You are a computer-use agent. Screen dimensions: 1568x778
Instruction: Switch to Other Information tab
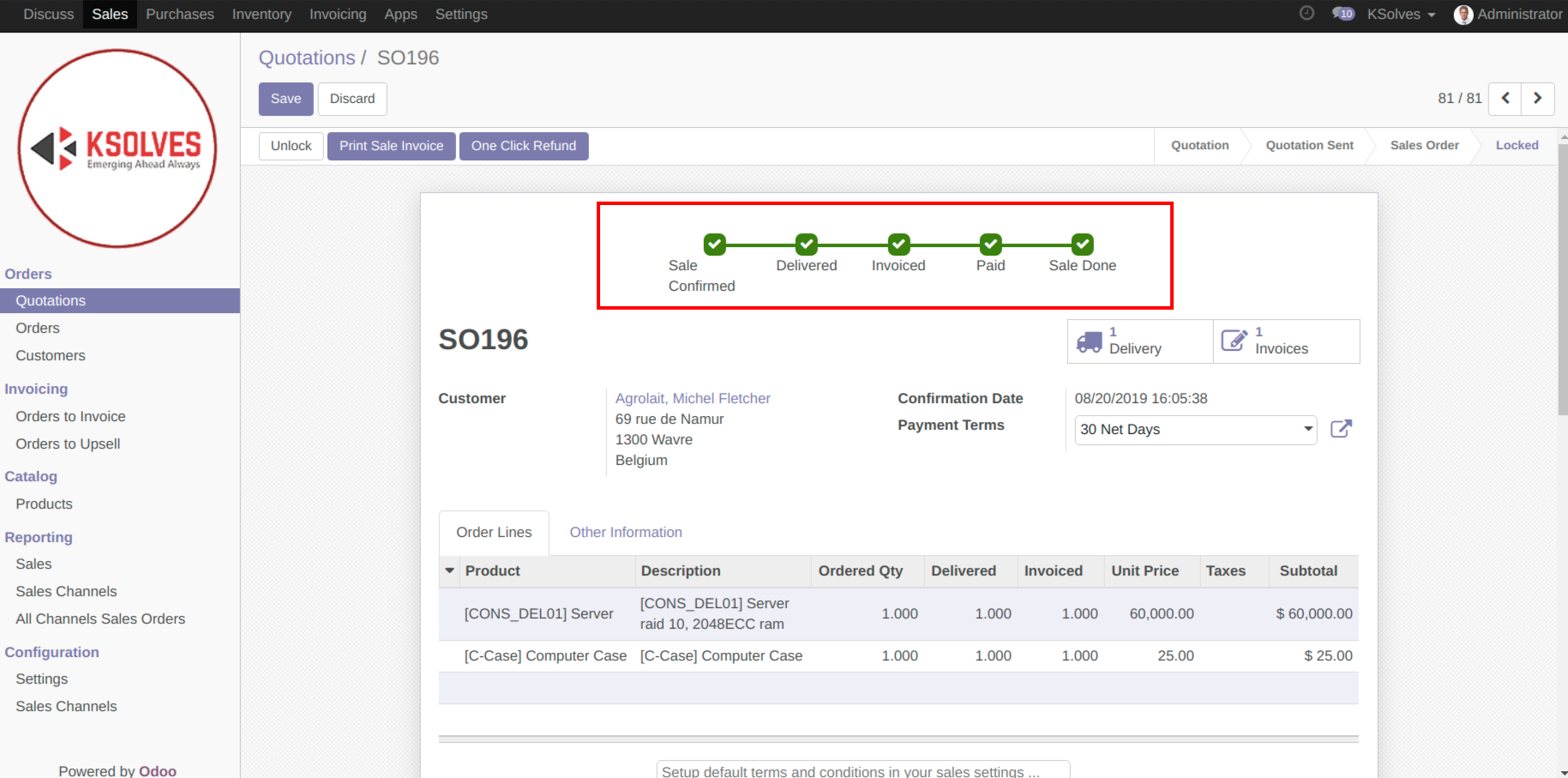pos(625,533)
